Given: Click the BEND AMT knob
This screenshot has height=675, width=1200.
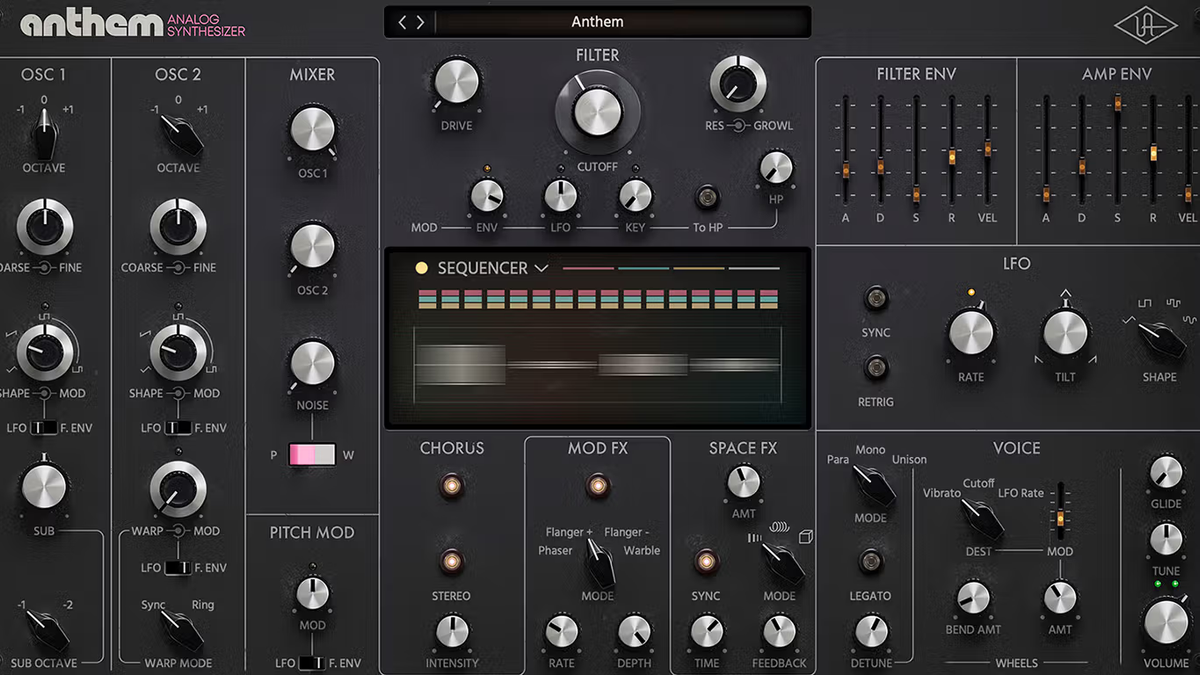Looking at the screenshot, I should [x=973, y=598].
